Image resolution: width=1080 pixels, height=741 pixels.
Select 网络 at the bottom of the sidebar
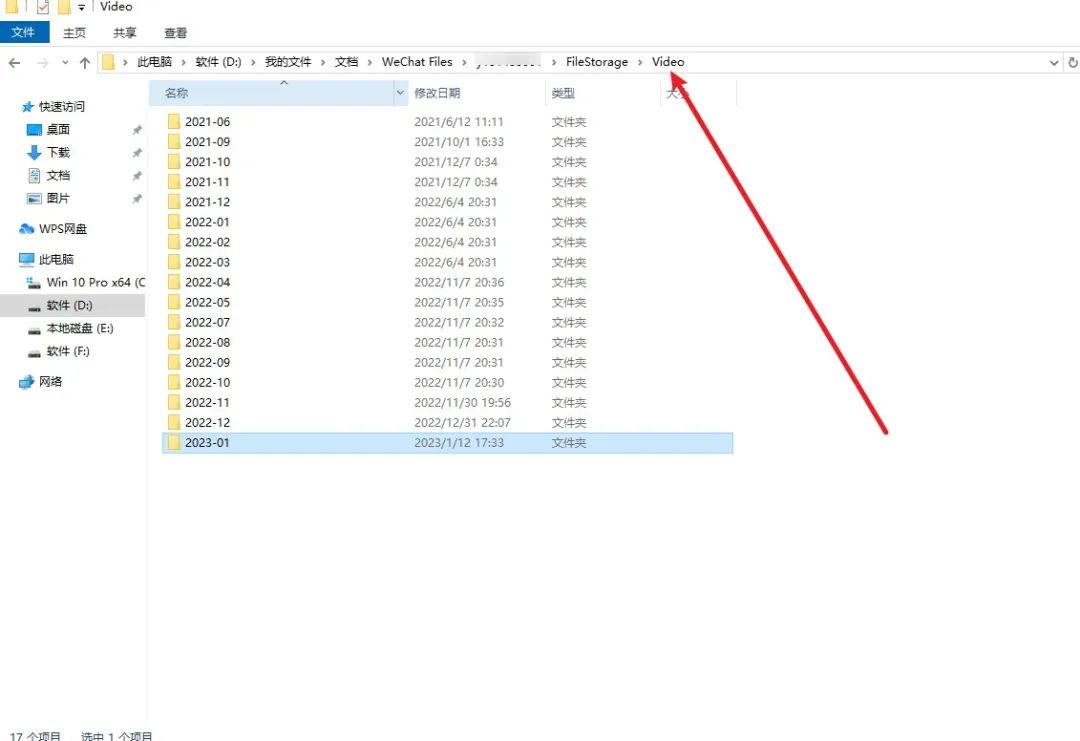point(51,381)
